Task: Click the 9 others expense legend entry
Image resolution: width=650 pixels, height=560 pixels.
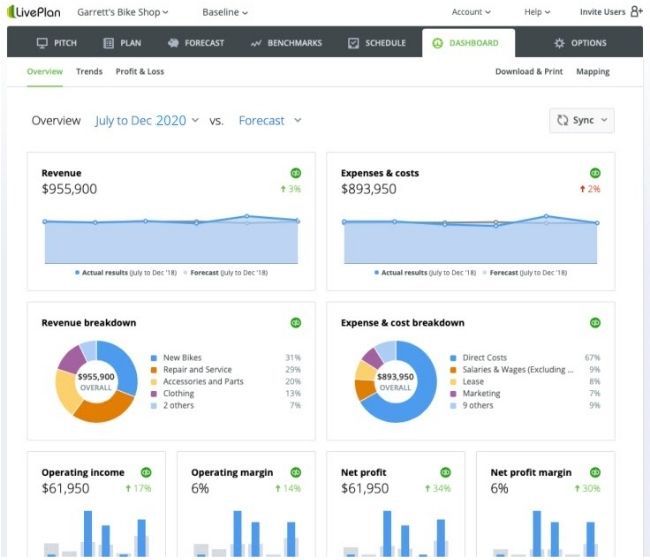Action: (x=478, y=405)
